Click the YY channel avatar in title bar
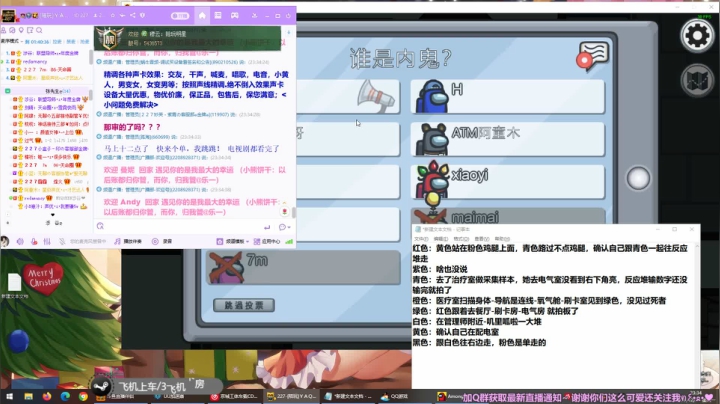The height and width of the screenshot is (404, 720). 9,16
